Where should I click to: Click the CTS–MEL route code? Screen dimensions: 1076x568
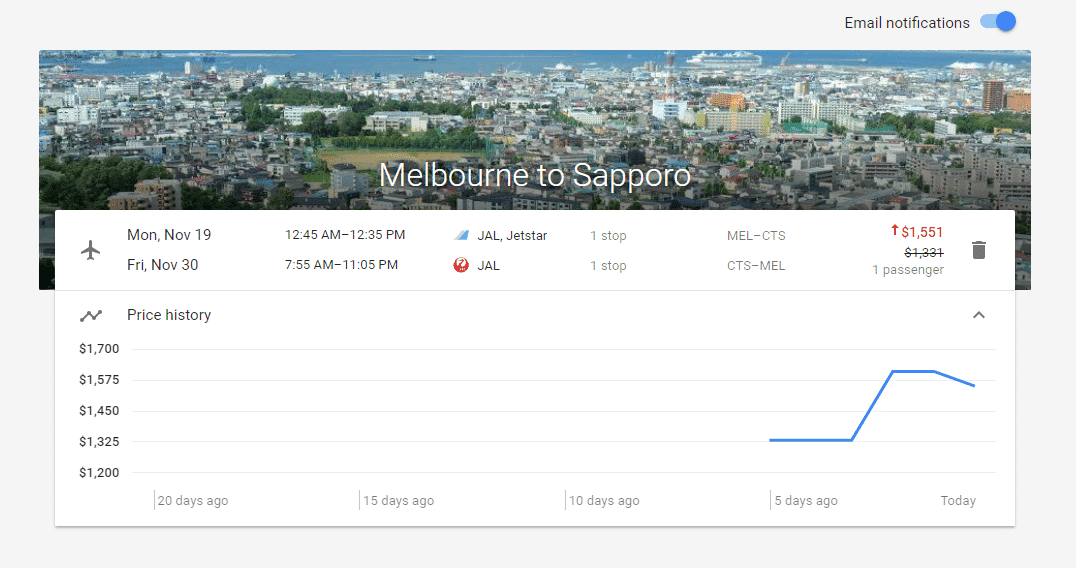click(x=756, y=265)
